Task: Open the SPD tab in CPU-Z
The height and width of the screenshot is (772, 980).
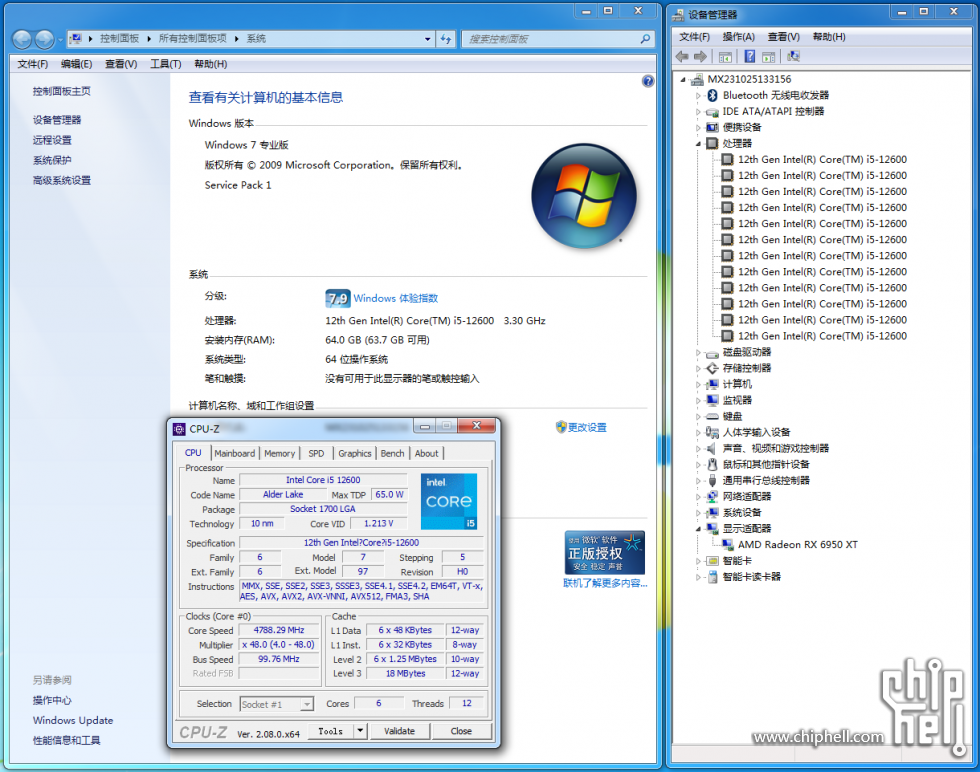Action: point(316,453)
